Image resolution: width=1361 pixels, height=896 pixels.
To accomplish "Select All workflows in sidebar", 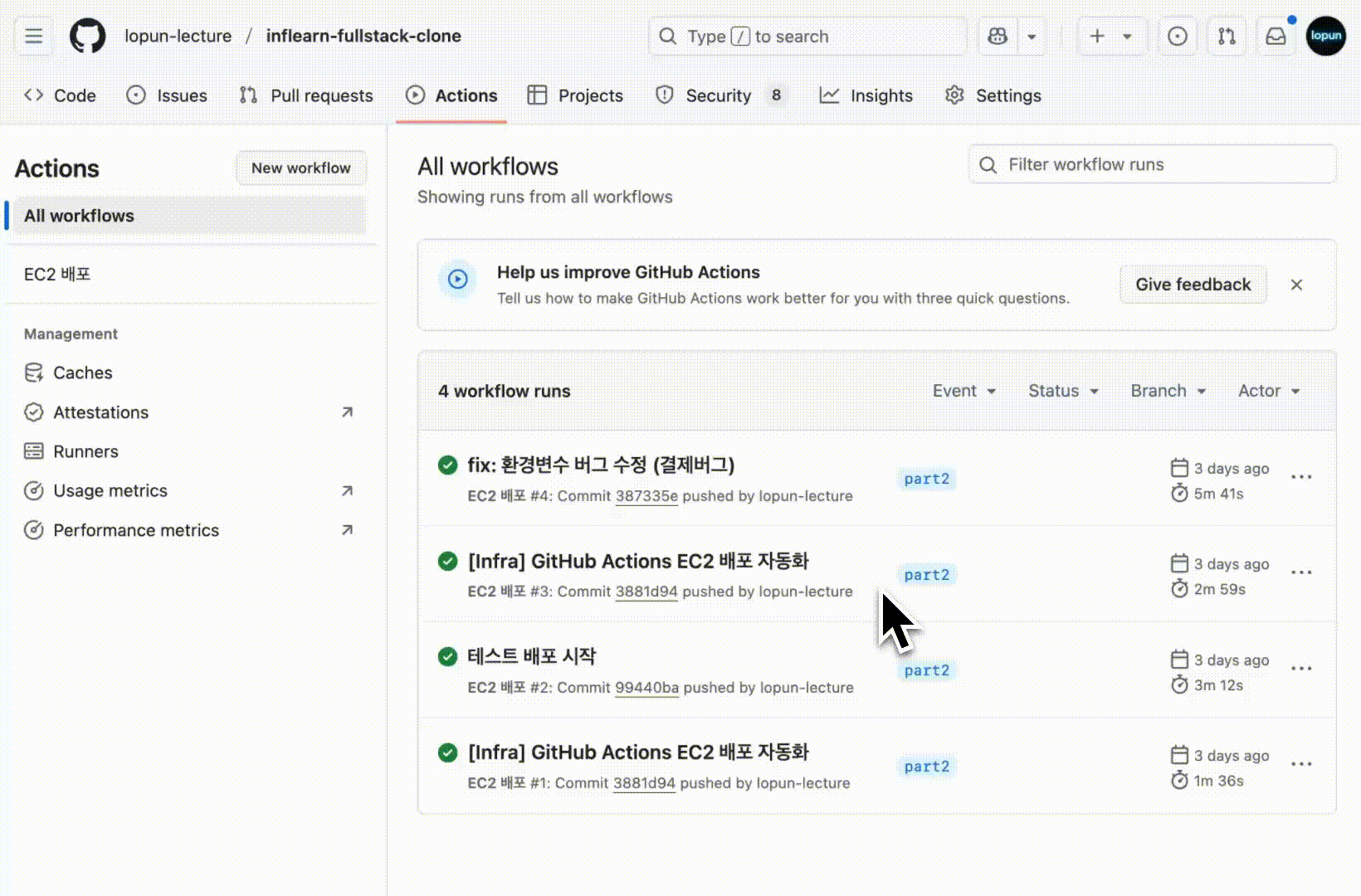I will click(190, 216).
